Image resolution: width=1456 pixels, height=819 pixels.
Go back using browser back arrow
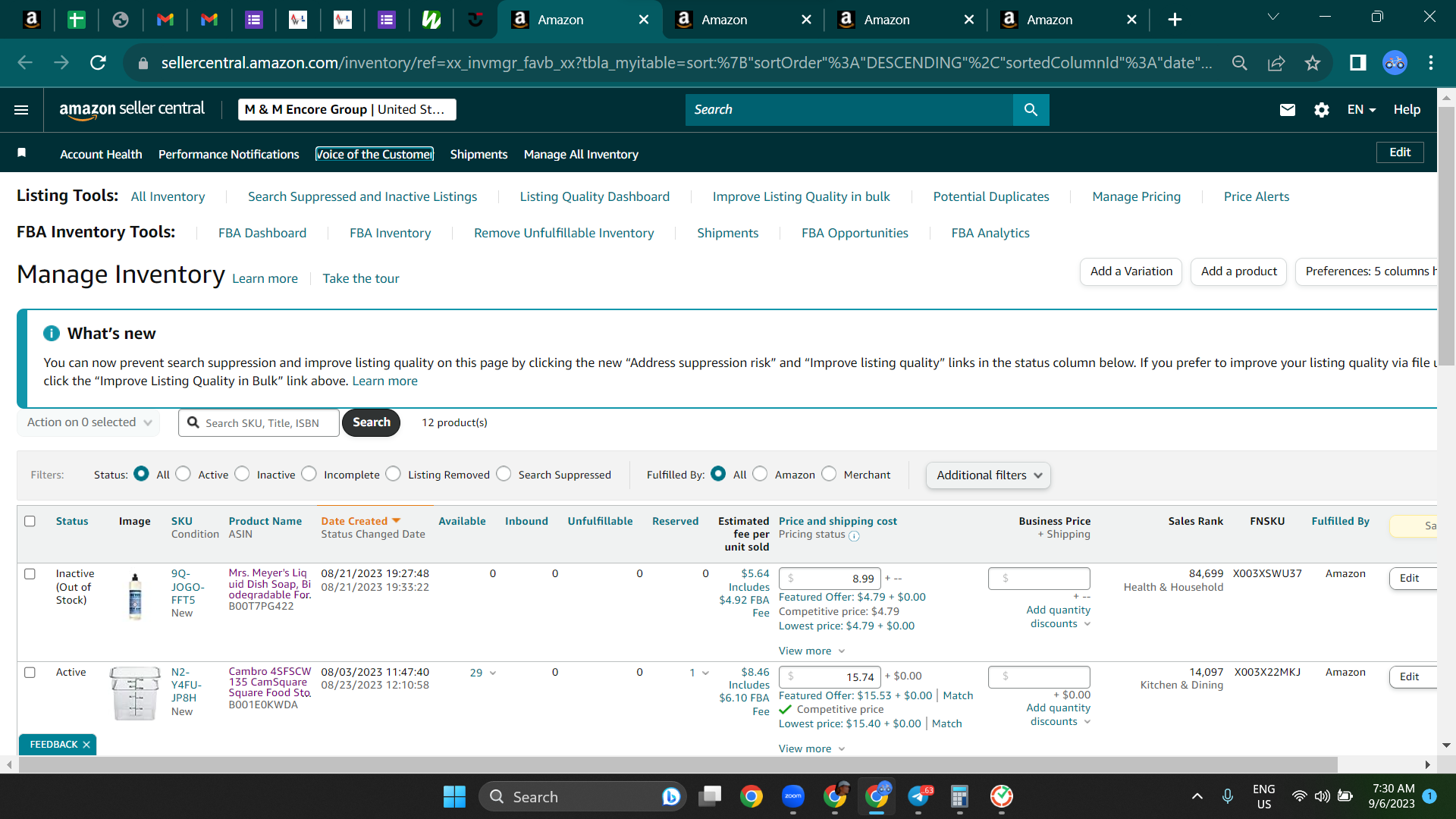[25, 63]
